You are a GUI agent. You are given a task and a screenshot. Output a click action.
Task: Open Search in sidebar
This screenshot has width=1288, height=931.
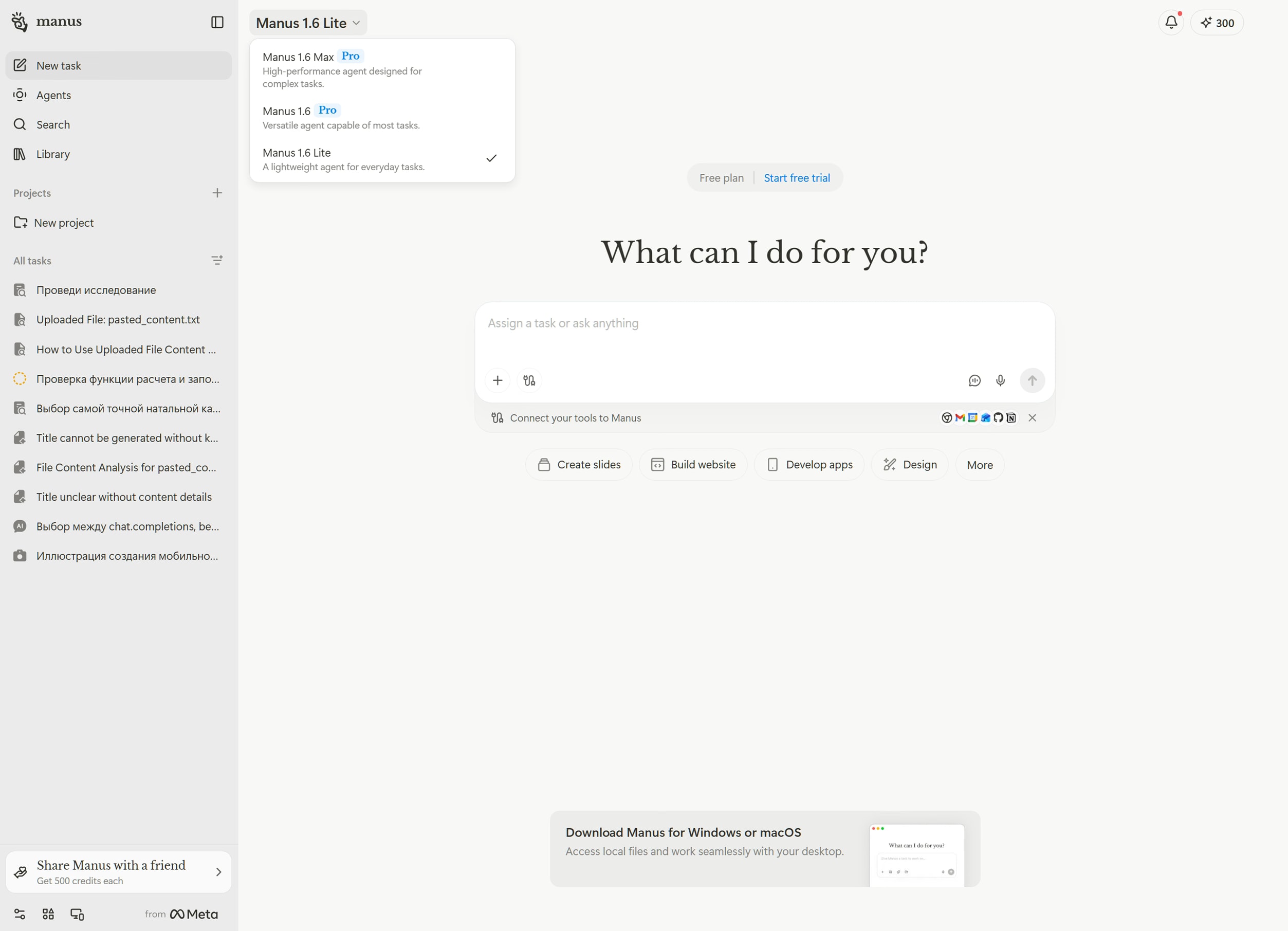(119, 125)
